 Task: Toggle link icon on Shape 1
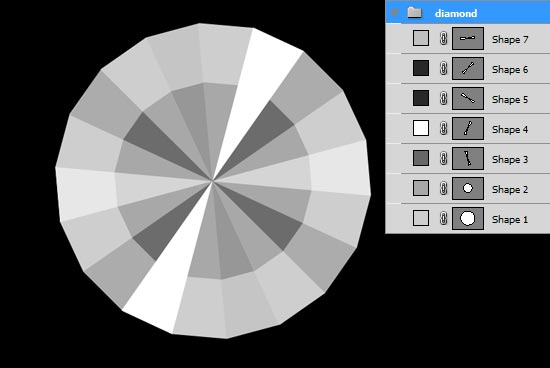point(443,218)
